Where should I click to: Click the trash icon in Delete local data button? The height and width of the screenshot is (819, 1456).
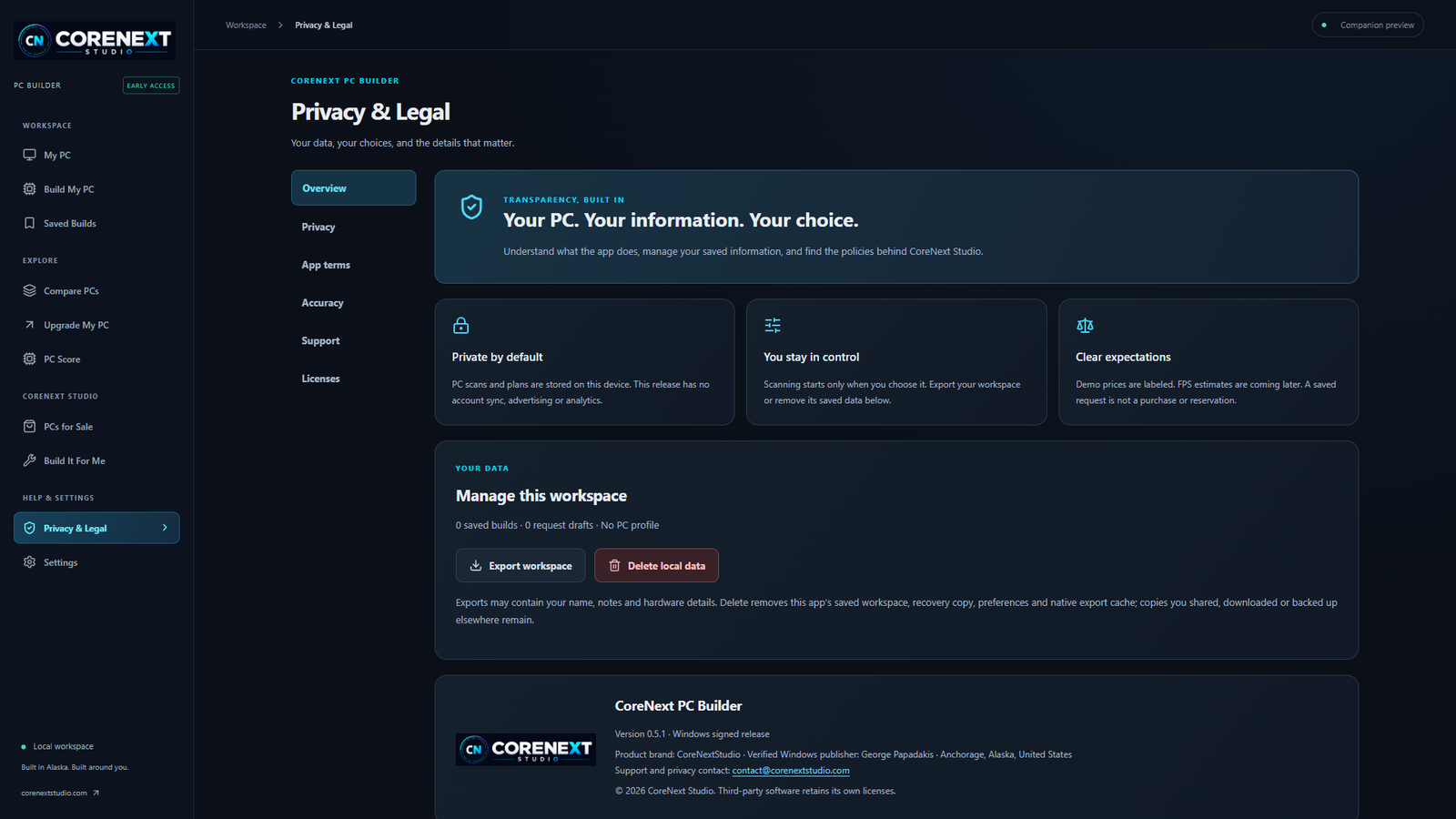tap(614, 565)
